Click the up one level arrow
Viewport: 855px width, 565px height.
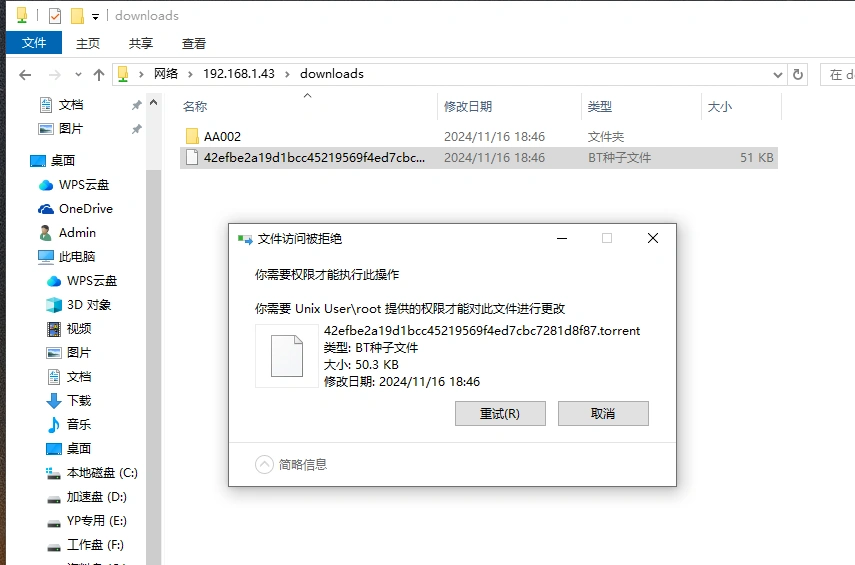pyautogui.click(x=98, y=74)
